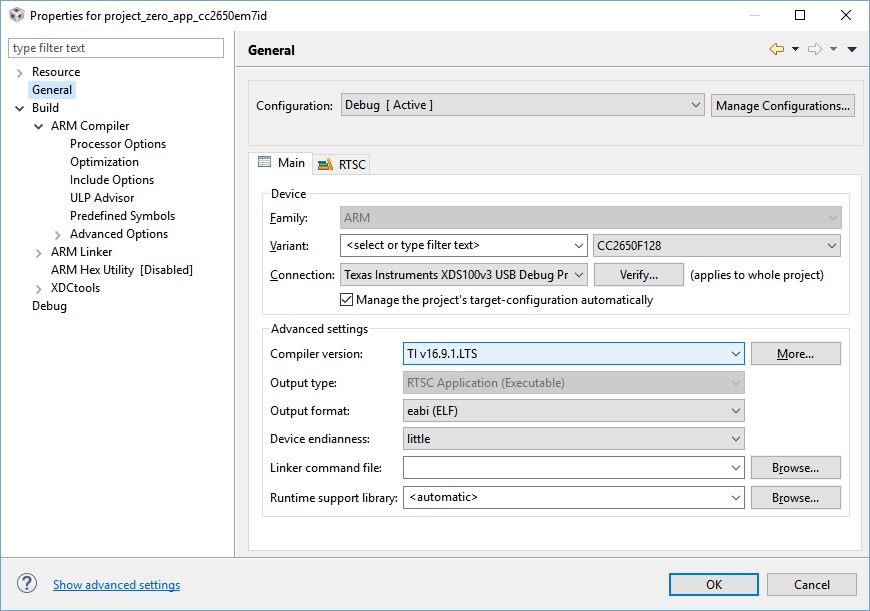This screenshot has width=870, height=611.
Task: Expand the Advanced Options node
Action: tap(58, 234)
